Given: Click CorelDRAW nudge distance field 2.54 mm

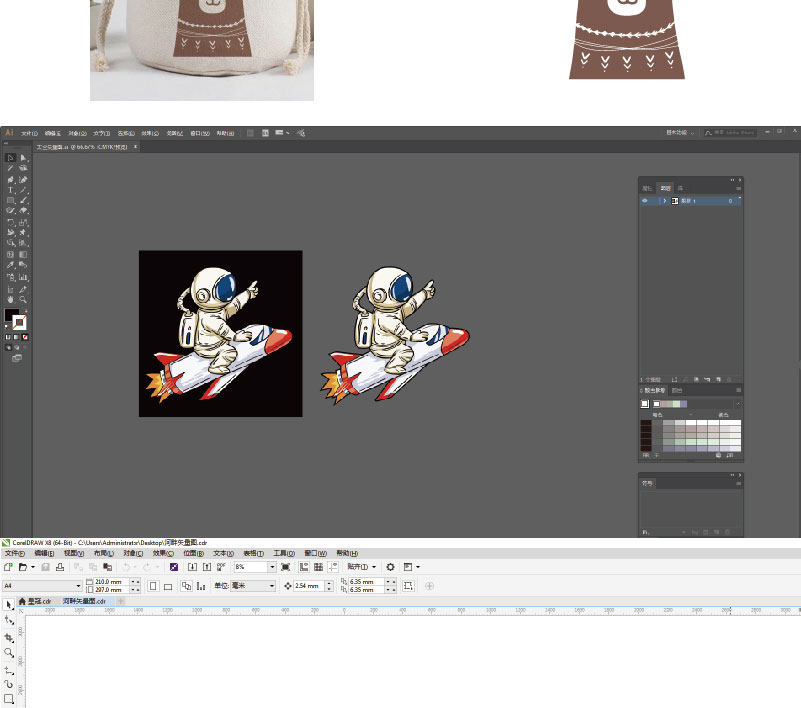Looking at the screenshot, I should pyautogui.click(x=309, y=586).
